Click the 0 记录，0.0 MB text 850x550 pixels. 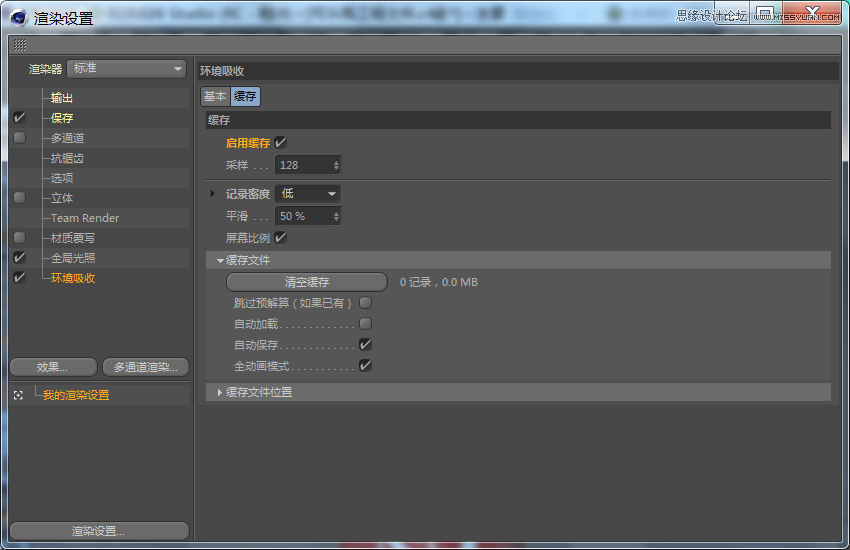pyautogui.click(x=439, y=282)
